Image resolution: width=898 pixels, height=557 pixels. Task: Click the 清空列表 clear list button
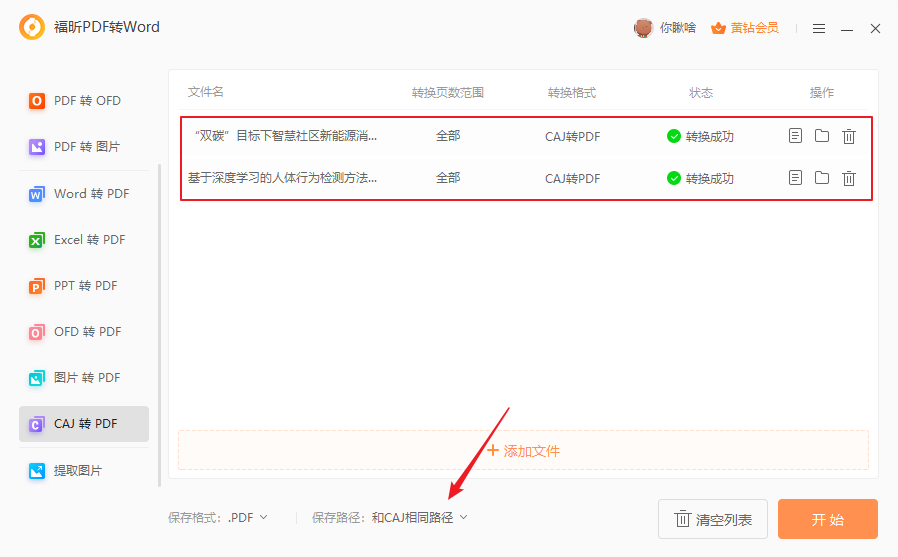click(712, 519)
